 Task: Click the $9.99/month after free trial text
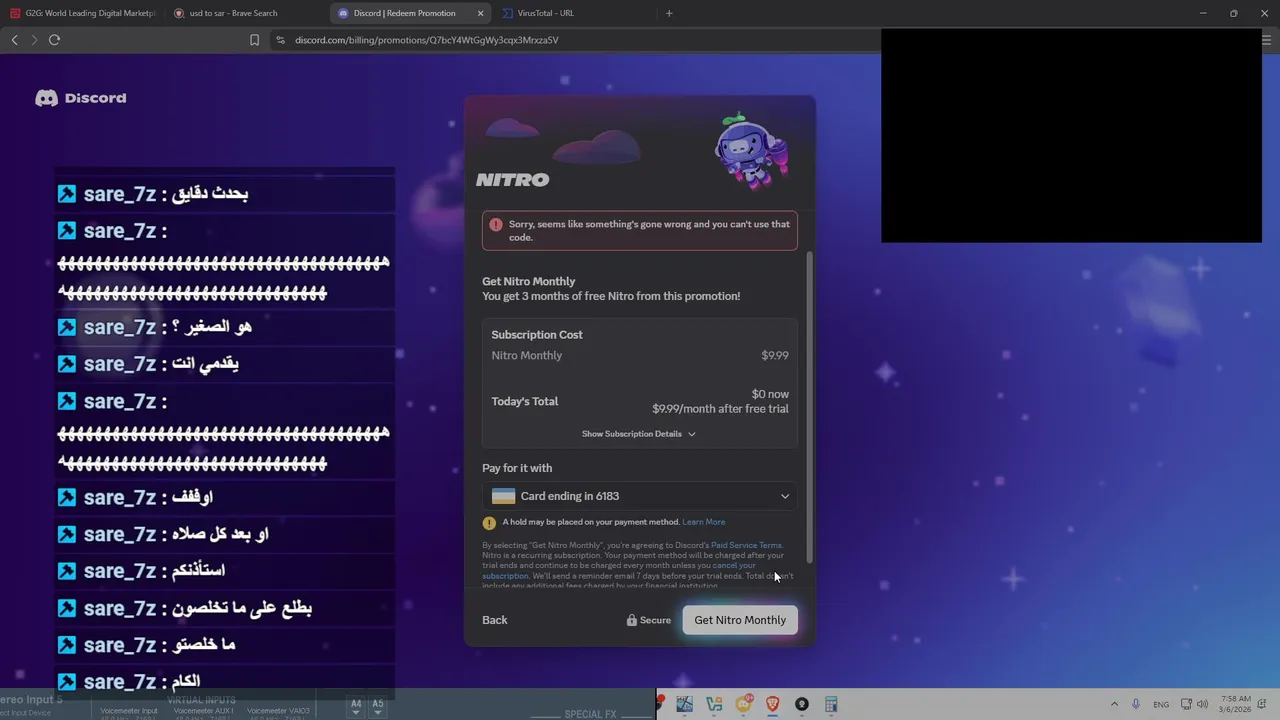[720, 408]
